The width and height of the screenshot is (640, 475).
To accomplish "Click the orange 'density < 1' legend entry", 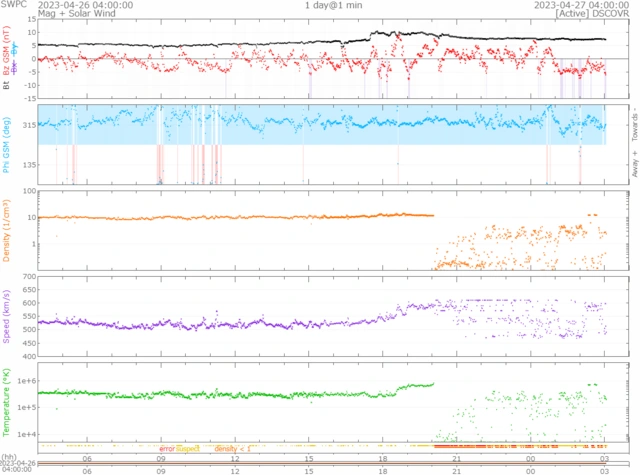I will (232, 449).
